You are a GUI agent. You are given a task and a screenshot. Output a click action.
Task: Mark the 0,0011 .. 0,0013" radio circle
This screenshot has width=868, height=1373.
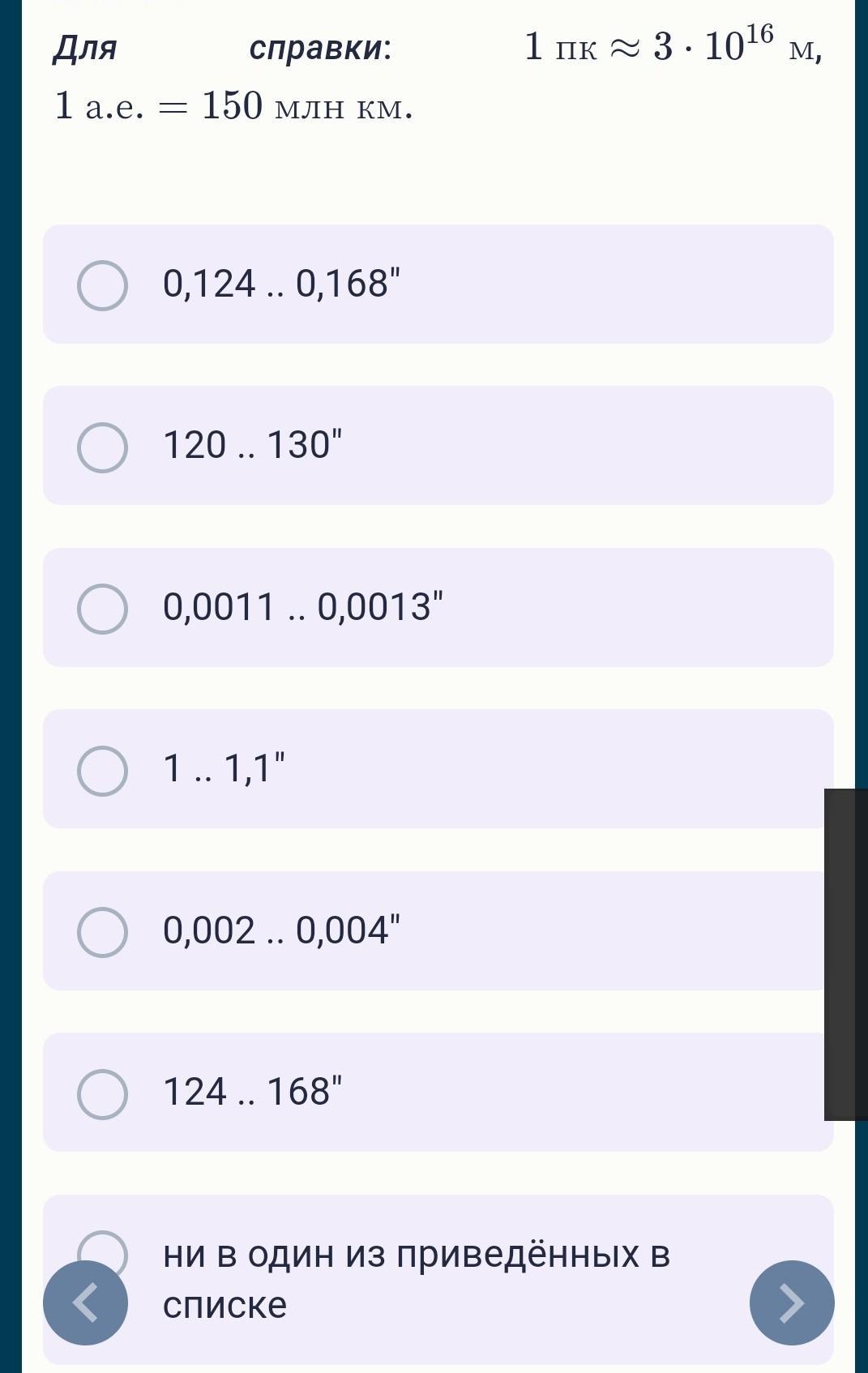click(102, 609)
